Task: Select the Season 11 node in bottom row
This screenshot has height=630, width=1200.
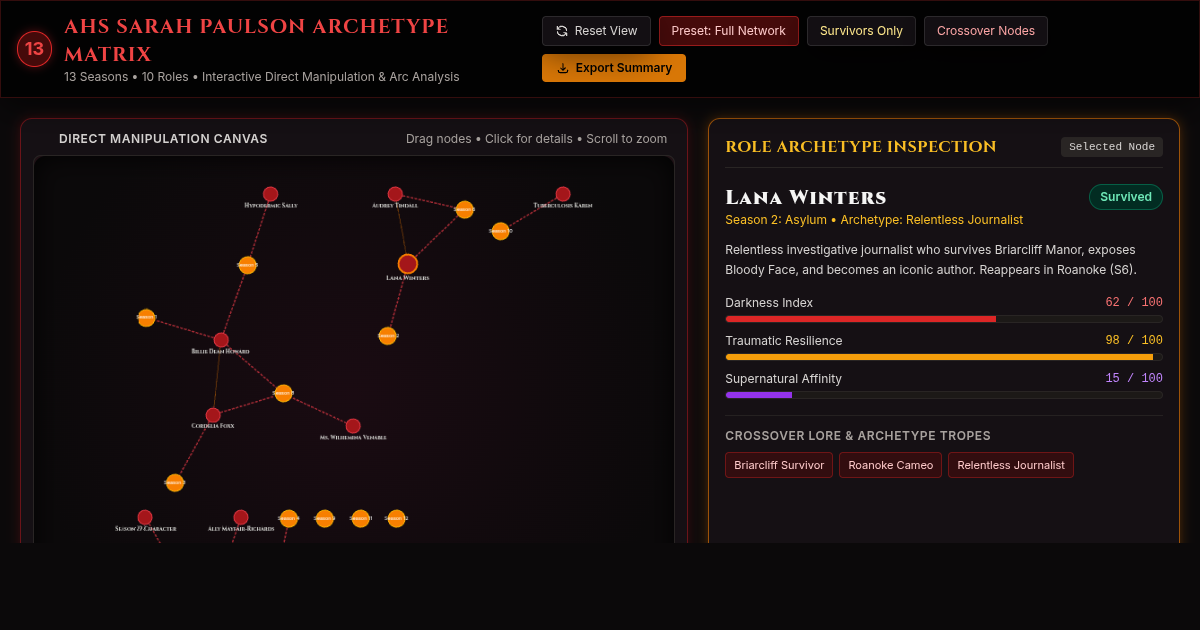Action: point(360,519)
